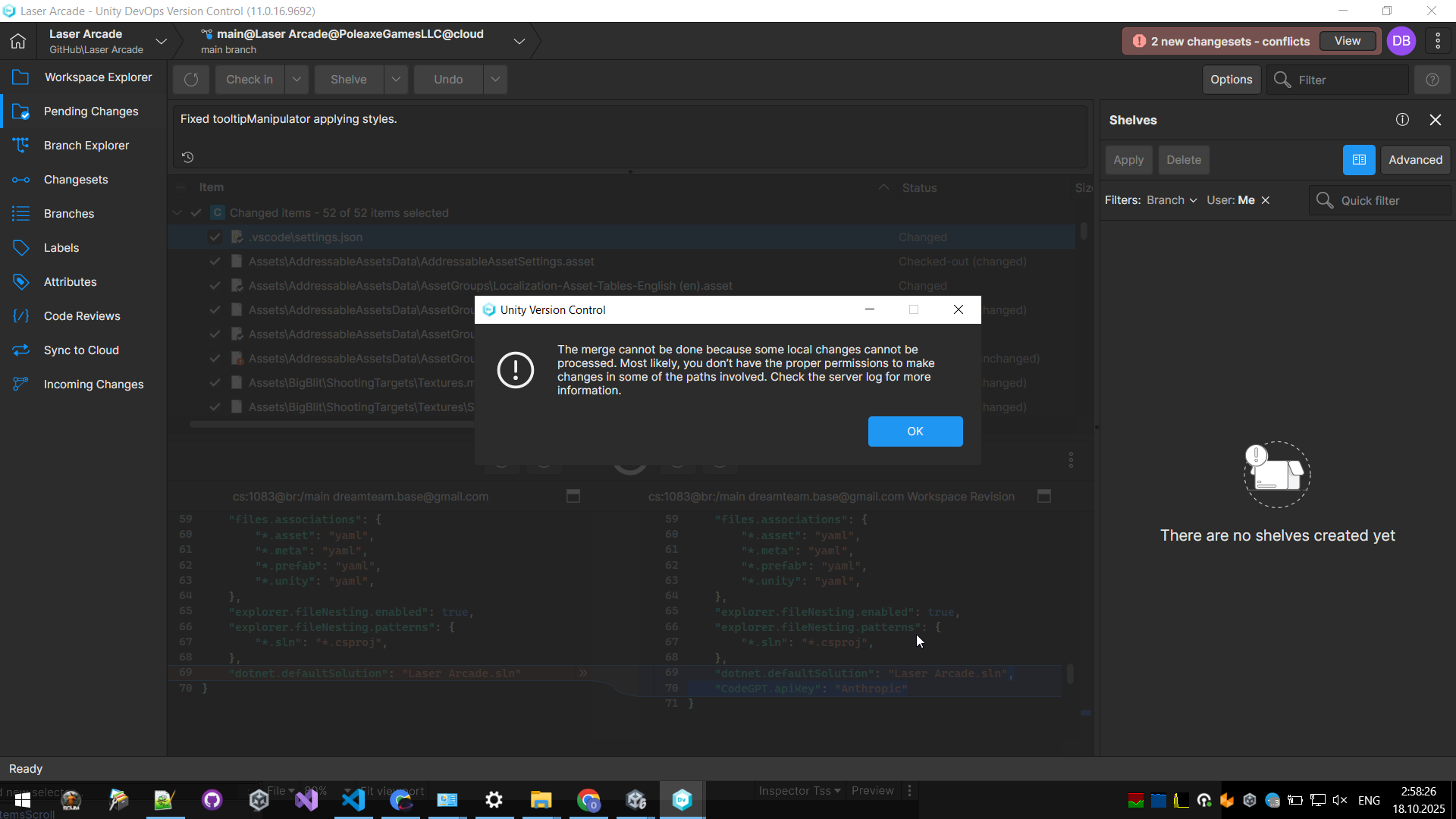This screenshot has width=1456, height=819.
Task: Toggle Changed items select-all checkbox
Action: click(196, 213)
